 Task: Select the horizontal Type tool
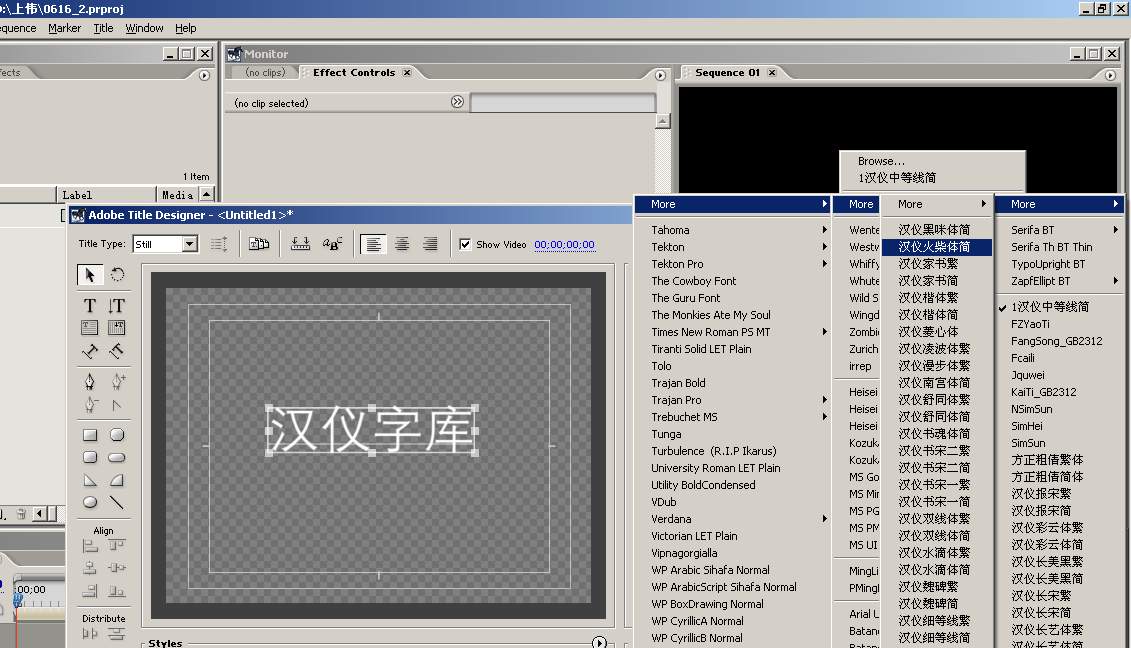89,305
